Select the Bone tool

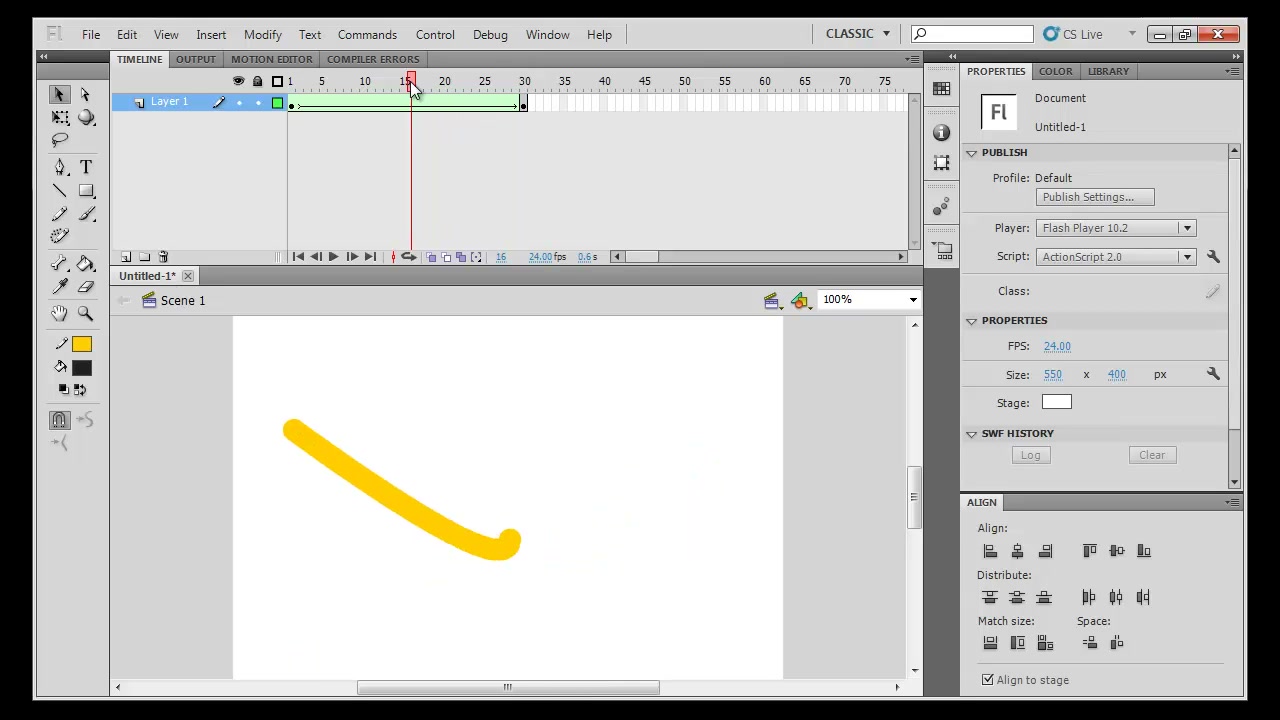(x=59, y=264)
